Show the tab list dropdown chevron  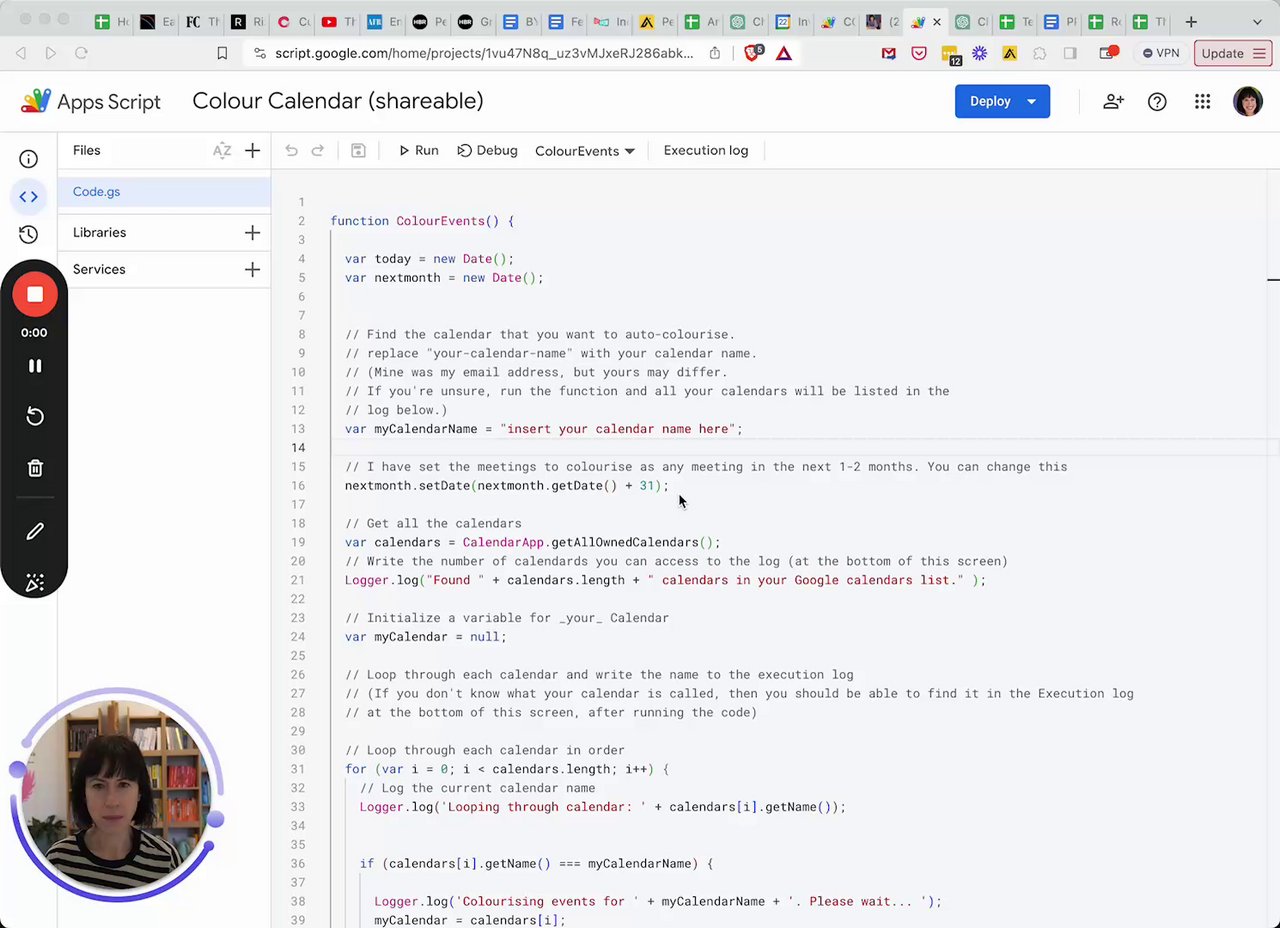pyautogui.click(x=1258, y=21)
